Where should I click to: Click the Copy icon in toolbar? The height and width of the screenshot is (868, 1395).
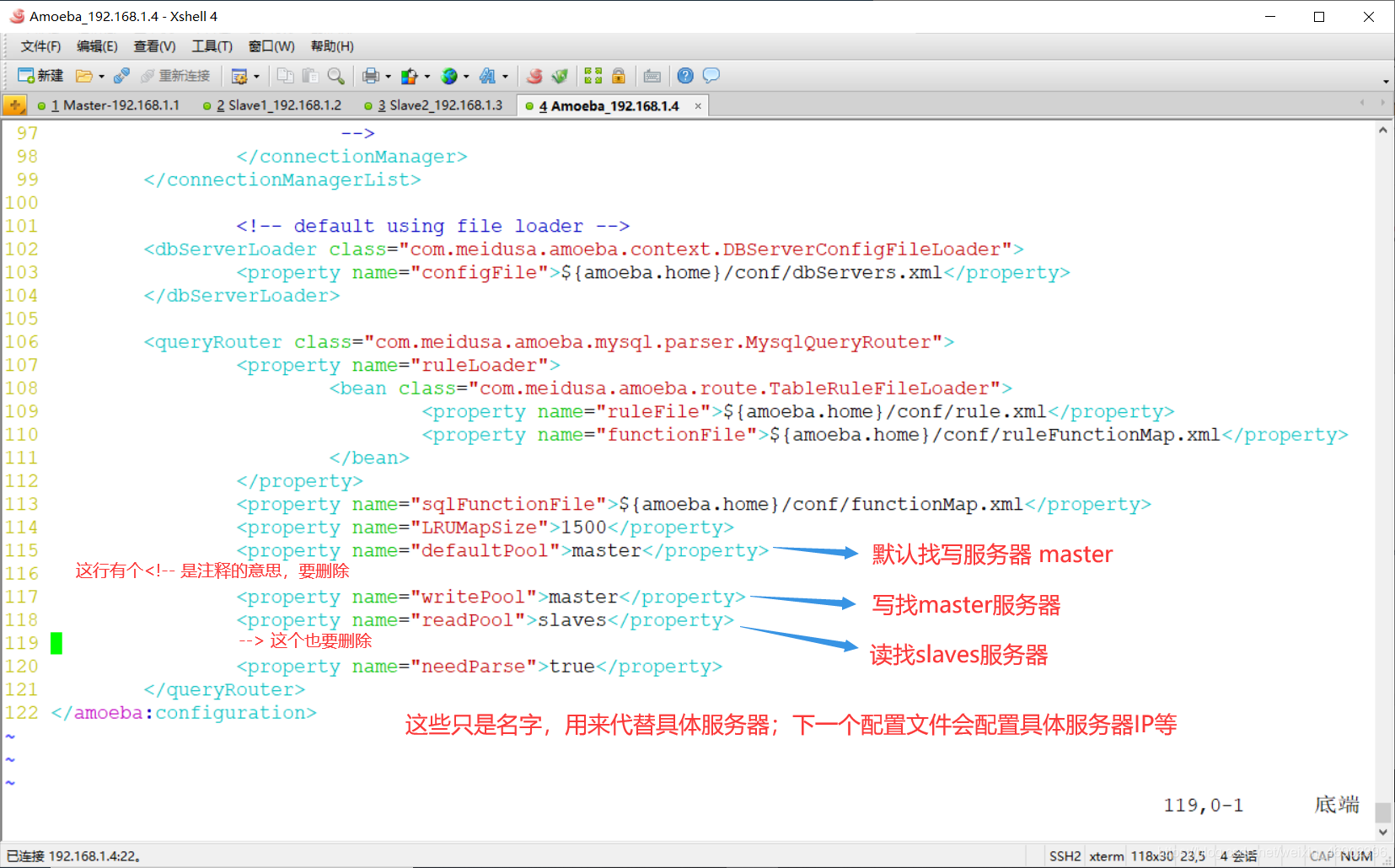(x=286, y=76)
